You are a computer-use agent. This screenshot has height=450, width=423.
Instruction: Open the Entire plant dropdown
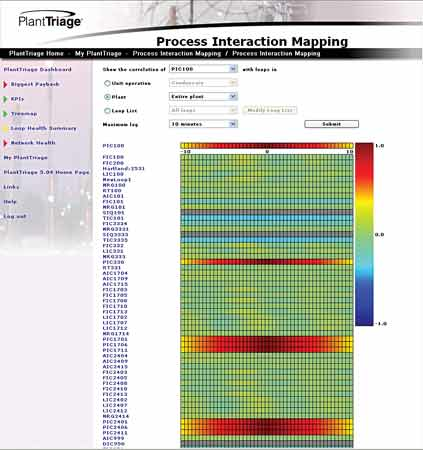click(203, 97)
